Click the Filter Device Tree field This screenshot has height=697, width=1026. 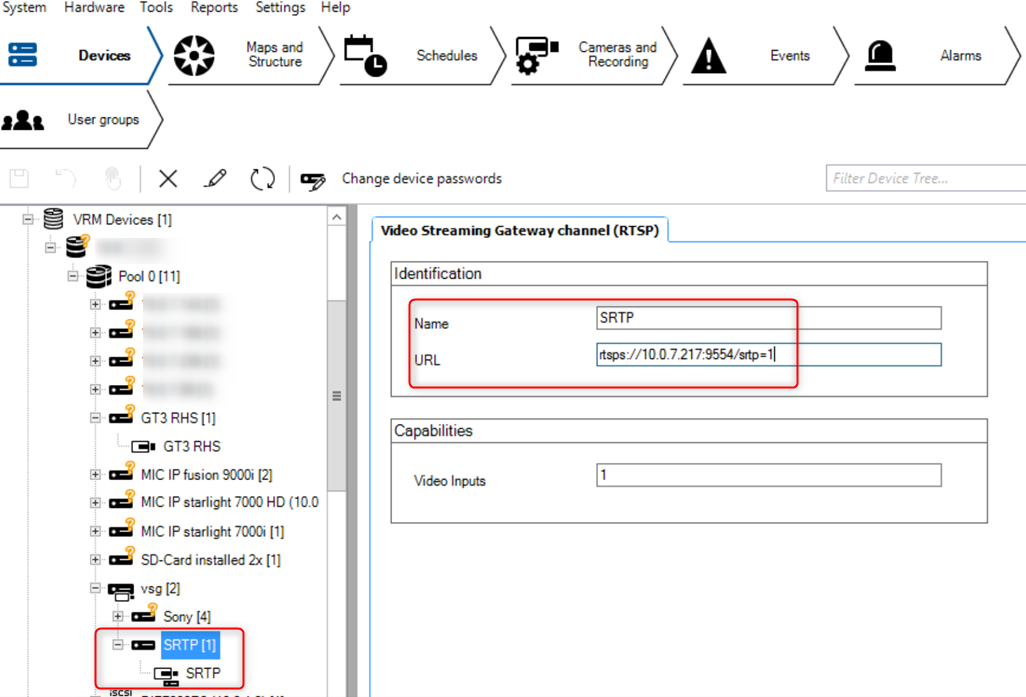[923, 178]
